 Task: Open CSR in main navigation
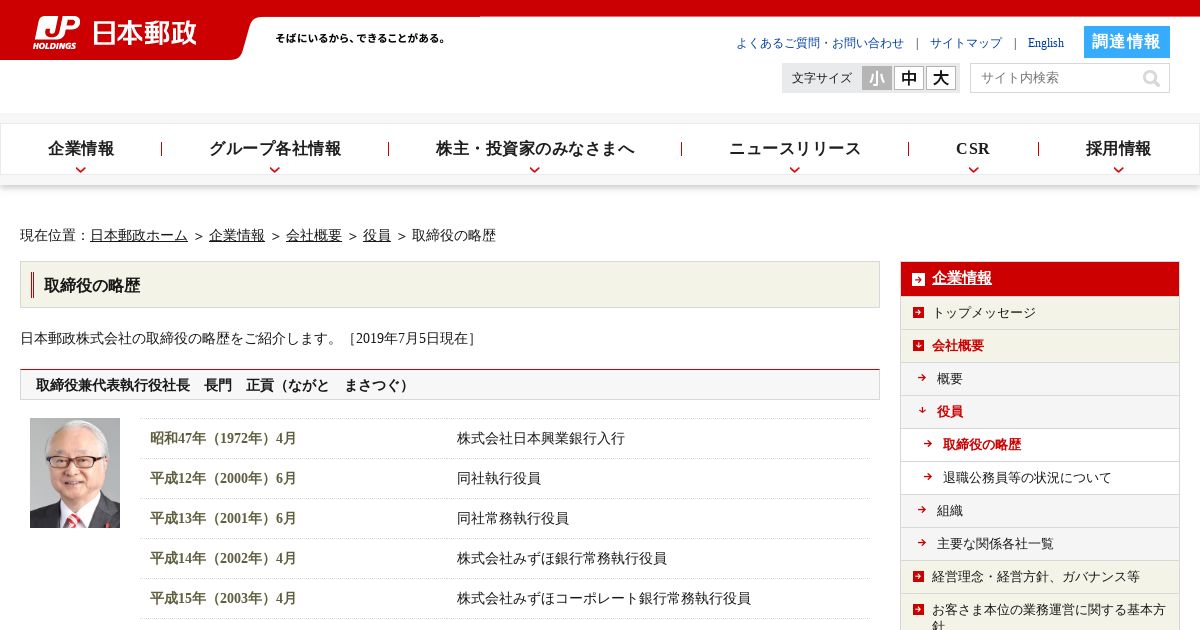point(973,149)
